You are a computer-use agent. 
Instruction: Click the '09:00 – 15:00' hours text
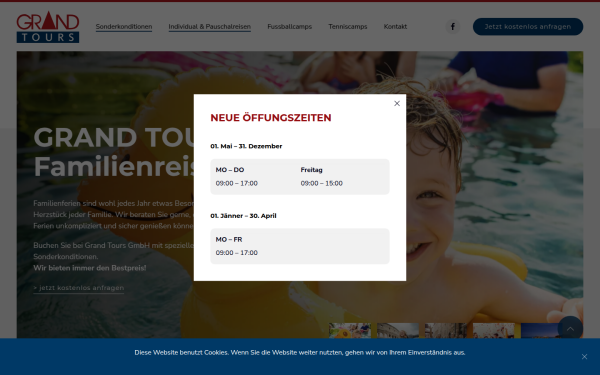point(321,183)
